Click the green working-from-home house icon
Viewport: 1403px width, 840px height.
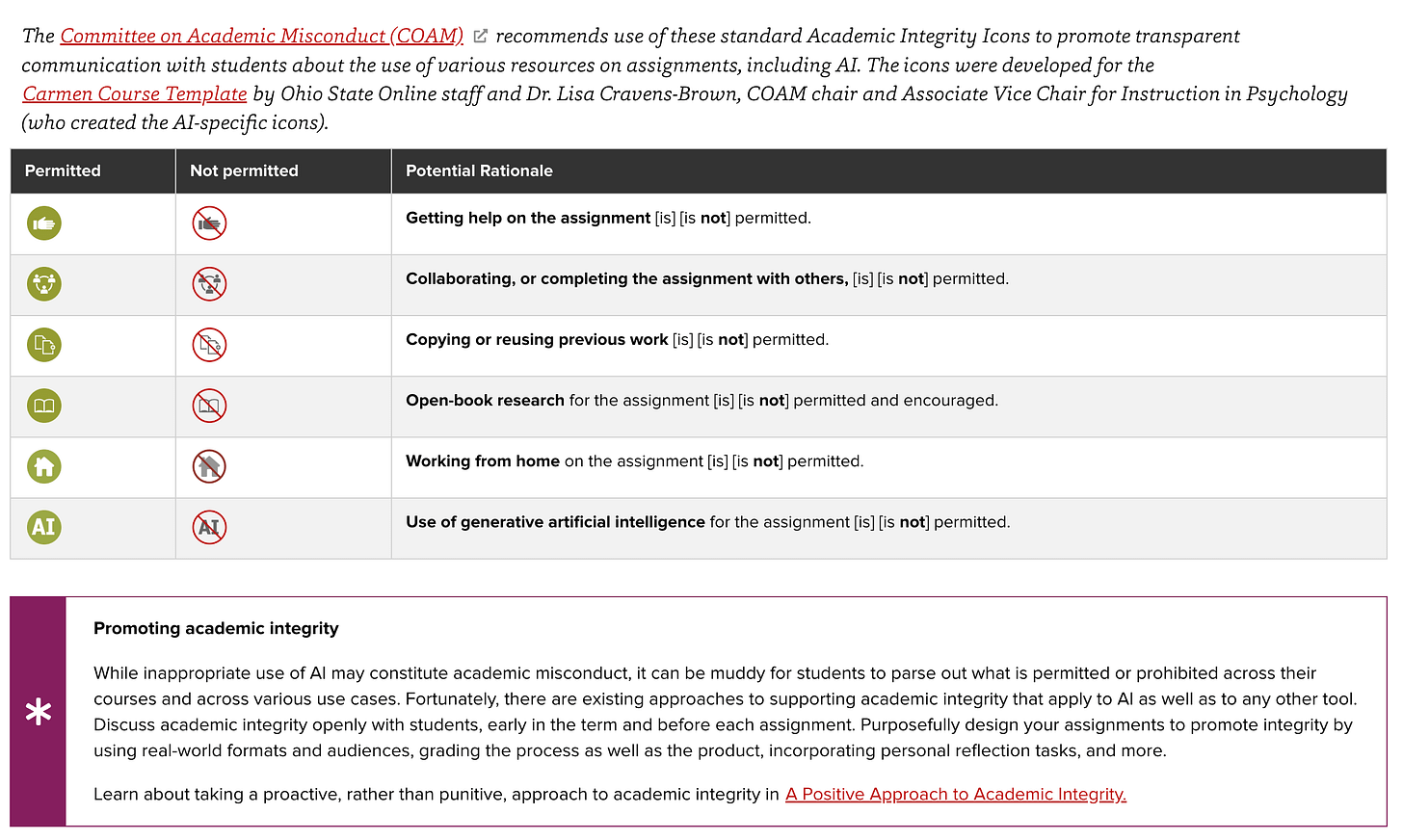[x=44, y=466]
